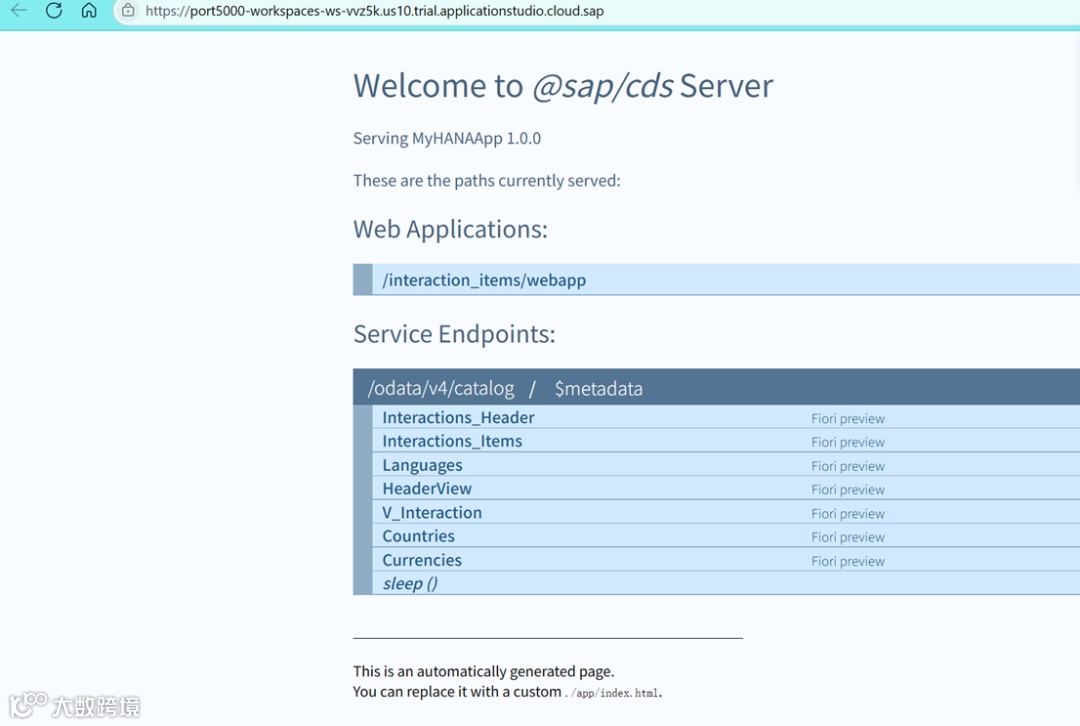Open Fiori preview for Countries
The image size is (1080, 726).
(x=848, y=537)
